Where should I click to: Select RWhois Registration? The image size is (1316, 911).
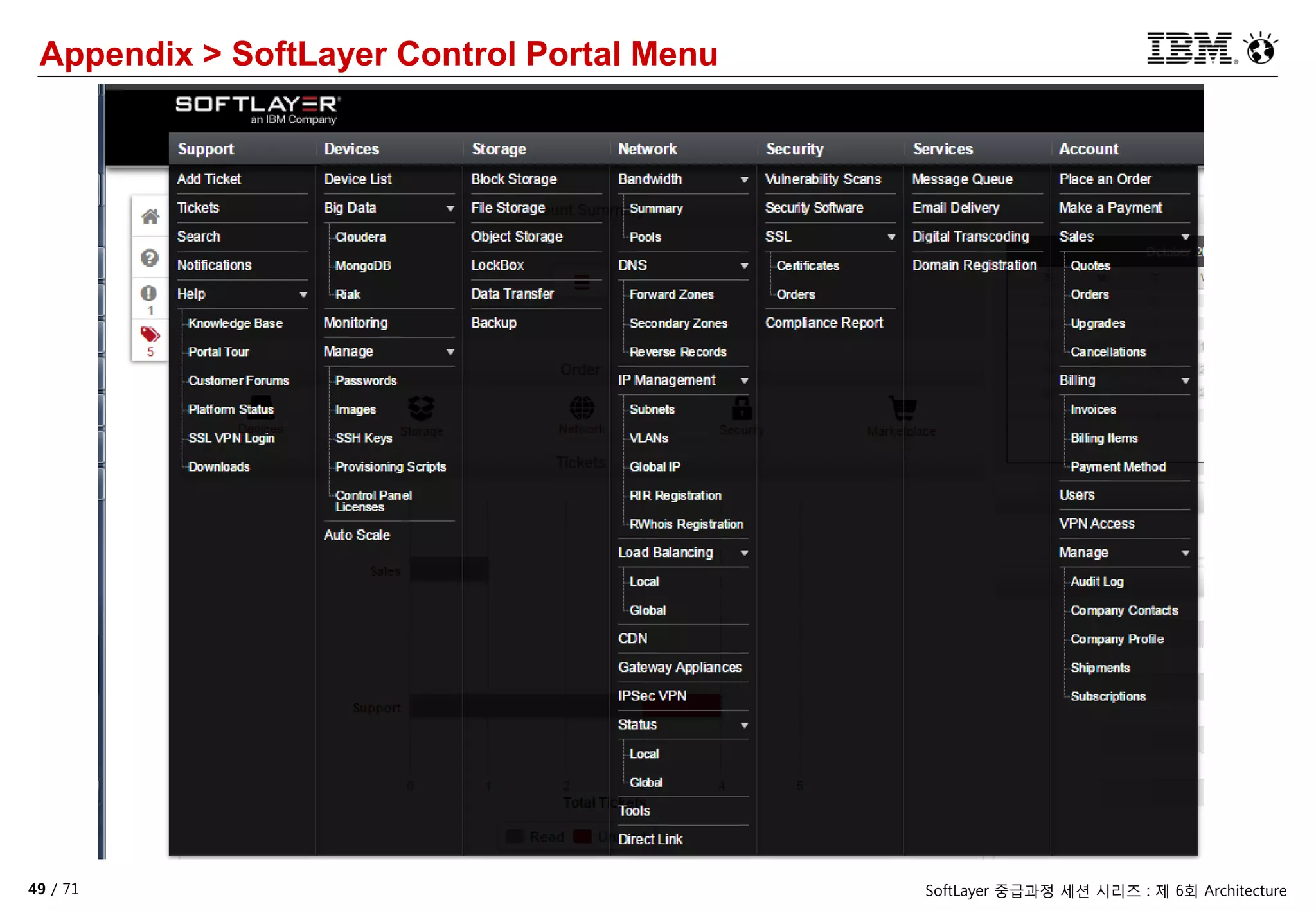pos(686,524)
